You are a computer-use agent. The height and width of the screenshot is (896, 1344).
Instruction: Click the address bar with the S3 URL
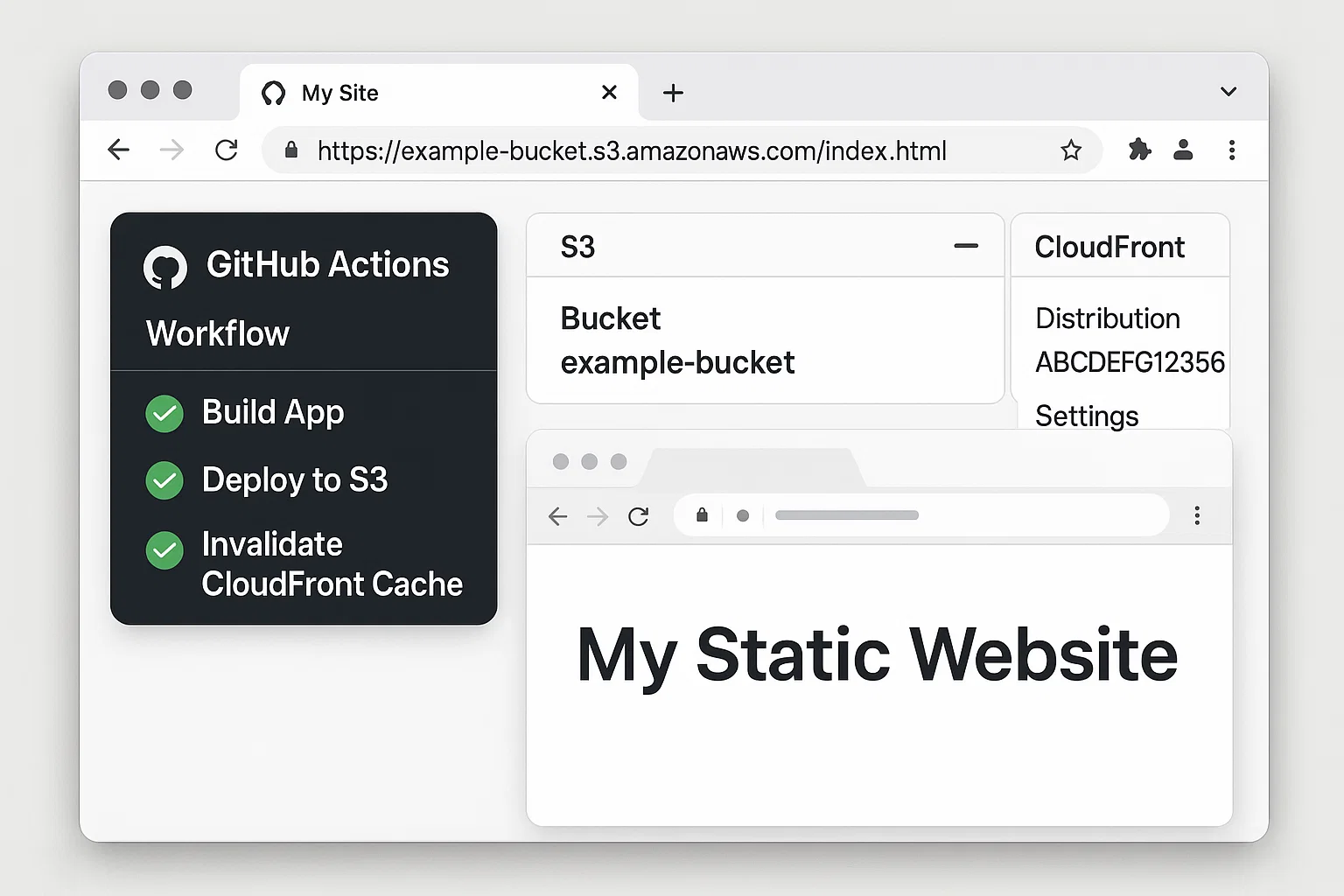pos(682,150)
